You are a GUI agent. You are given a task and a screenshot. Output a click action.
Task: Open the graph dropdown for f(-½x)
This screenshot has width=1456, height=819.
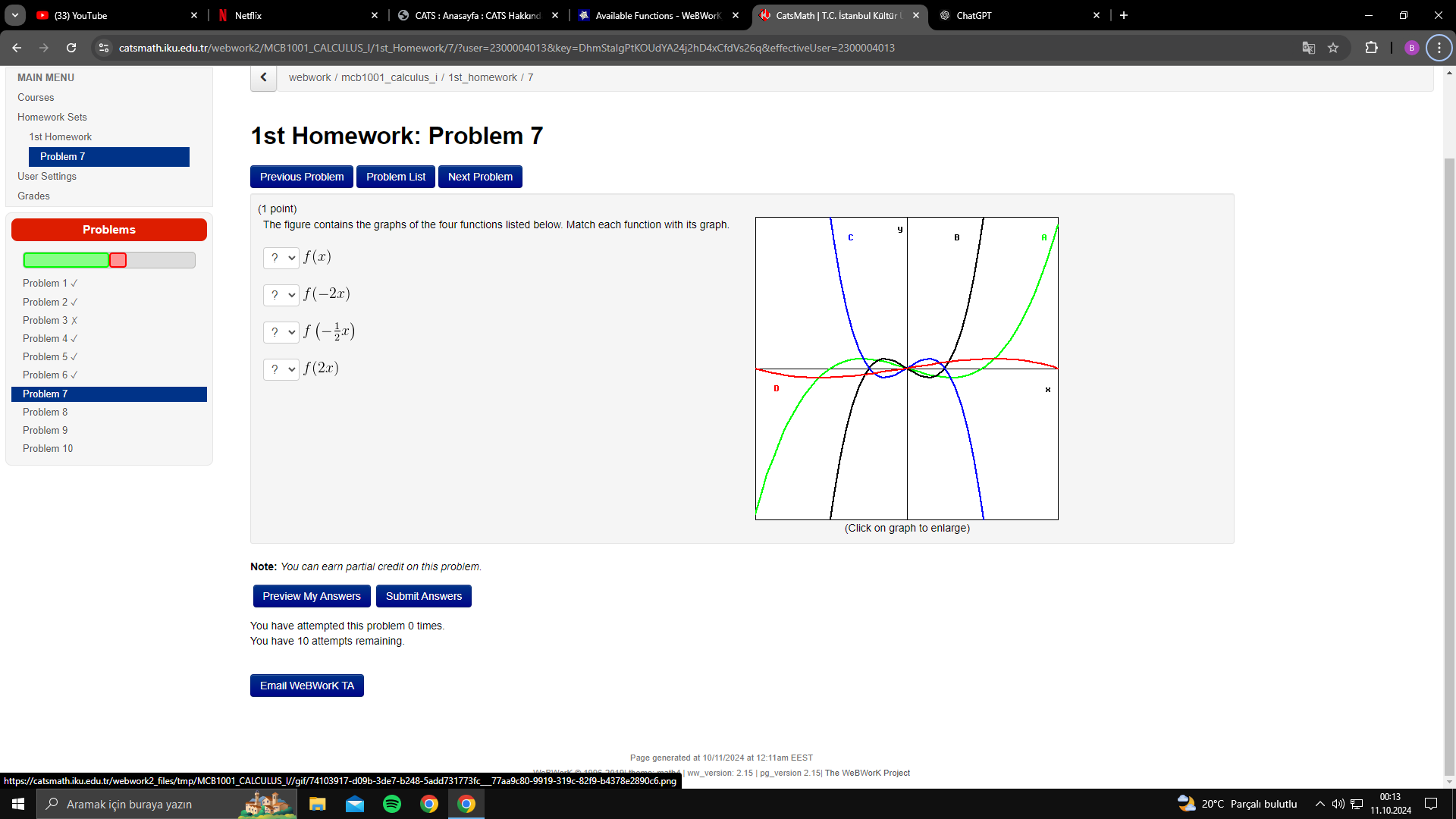click(281, 332)
